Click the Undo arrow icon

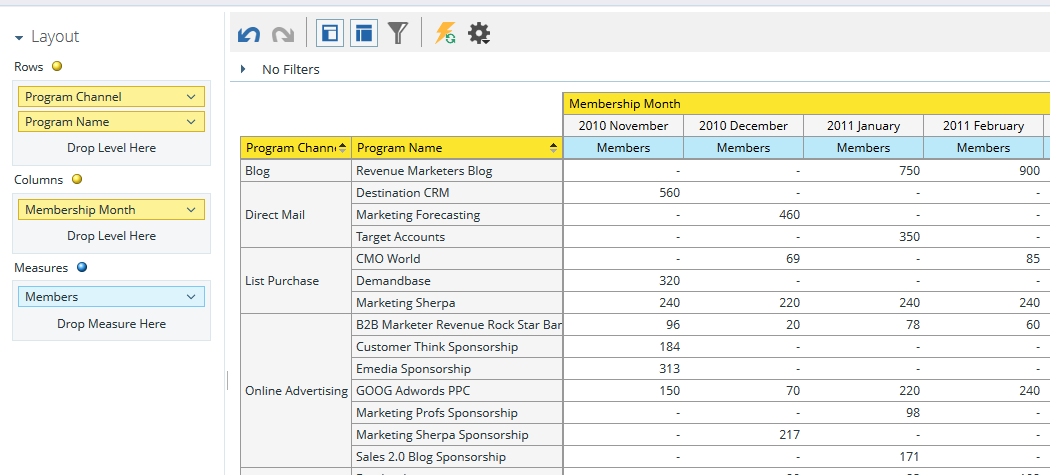[x=249, y=34]
